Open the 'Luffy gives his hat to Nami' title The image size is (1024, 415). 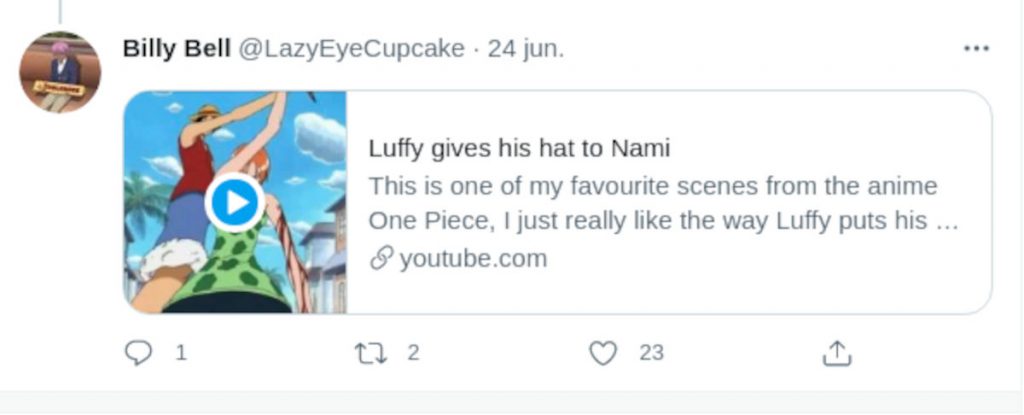[519, 149]
